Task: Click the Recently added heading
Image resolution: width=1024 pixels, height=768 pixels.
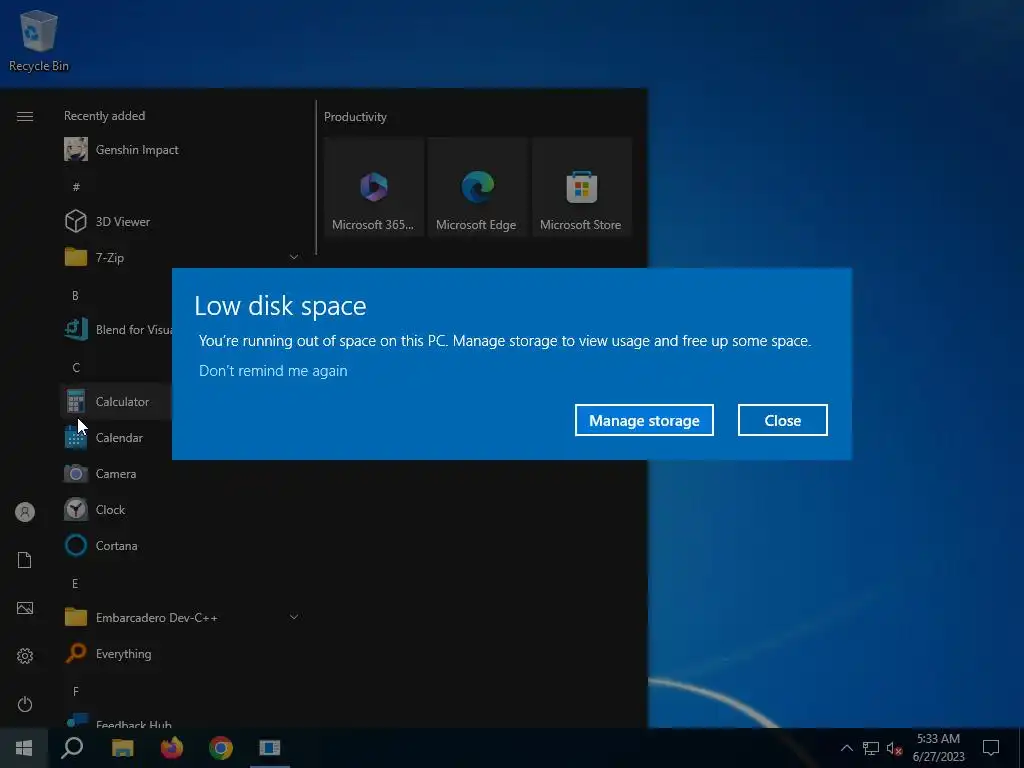Action: [104, 116]
